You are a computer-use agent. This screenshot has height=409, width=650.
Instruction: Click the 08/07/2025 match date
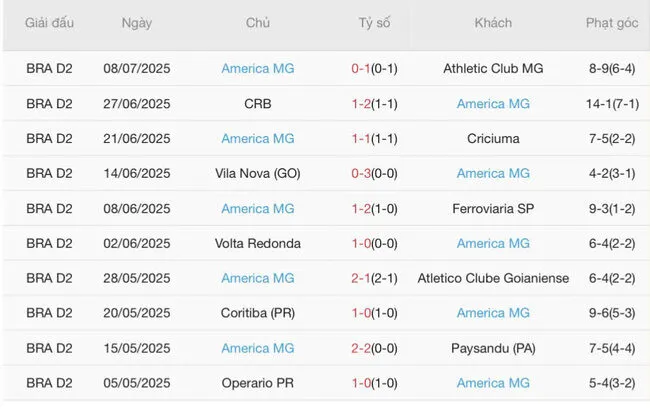pos(136,69)
